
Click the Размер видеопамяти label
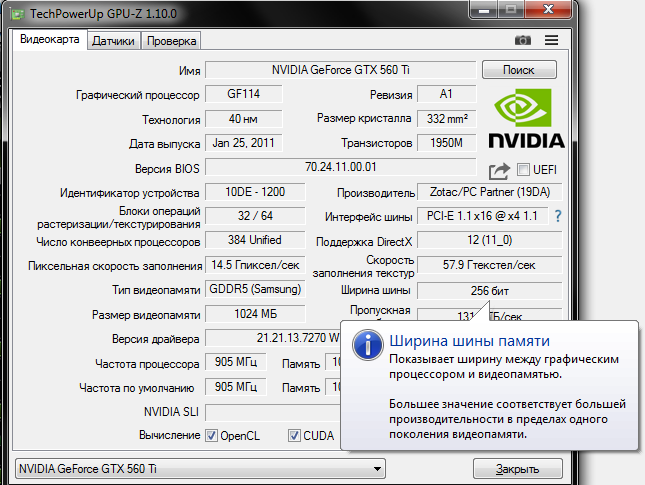click(x=146, y=315)
